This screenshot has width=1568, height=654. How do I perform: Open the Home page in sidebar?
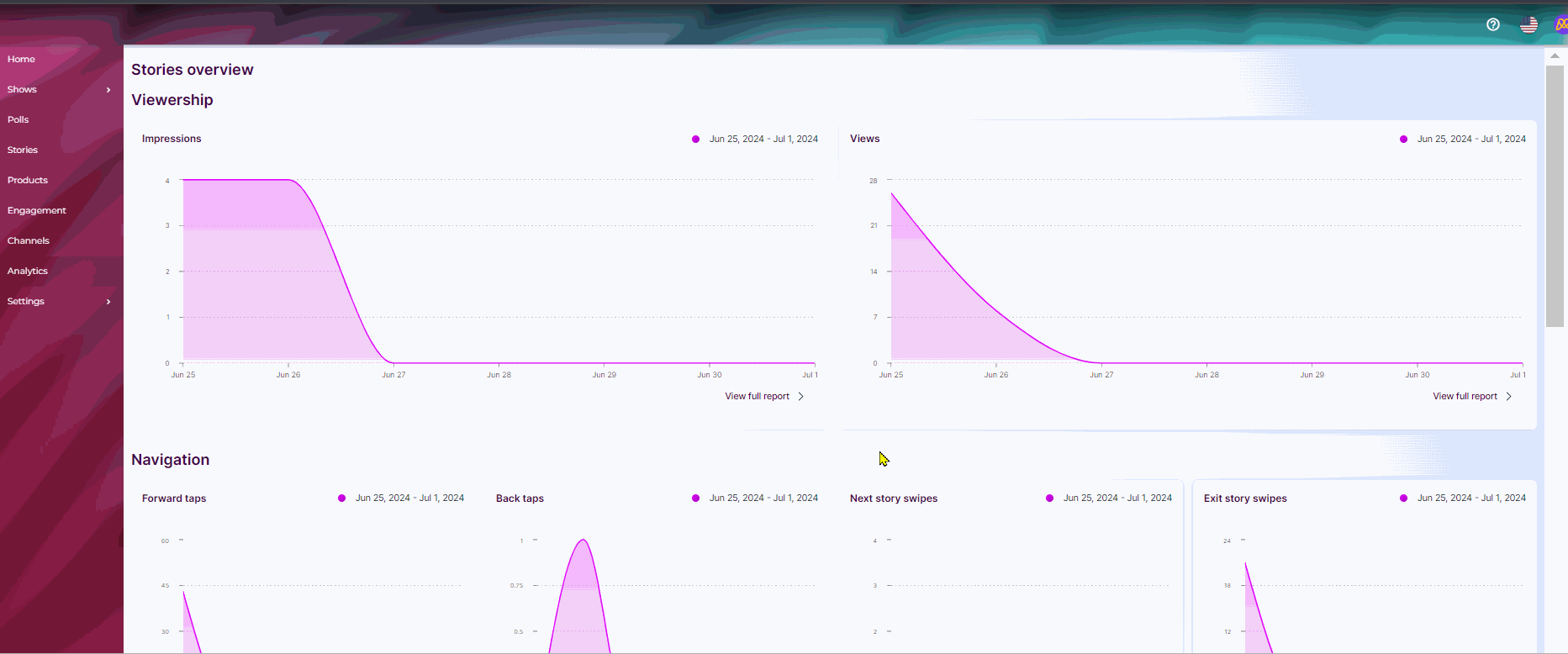click(21, 59)
